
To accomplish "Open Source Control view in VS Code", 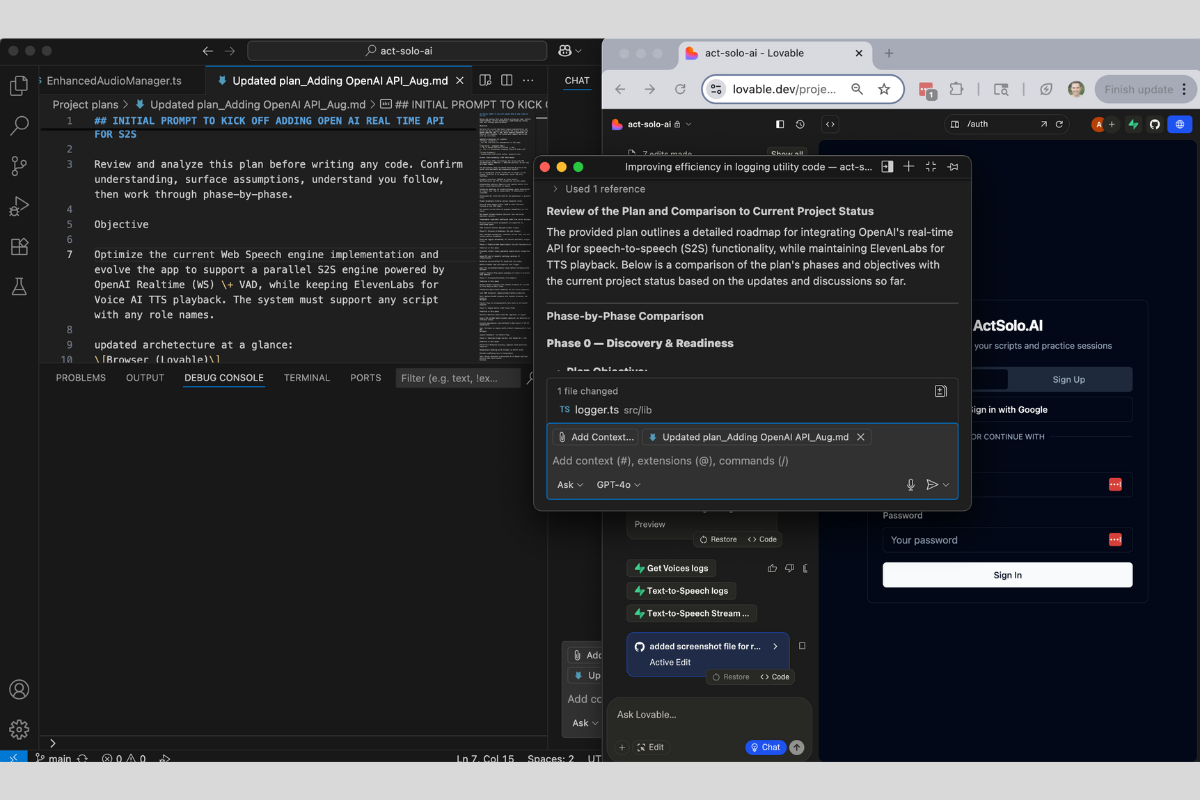I will click(x=18, y=166).
